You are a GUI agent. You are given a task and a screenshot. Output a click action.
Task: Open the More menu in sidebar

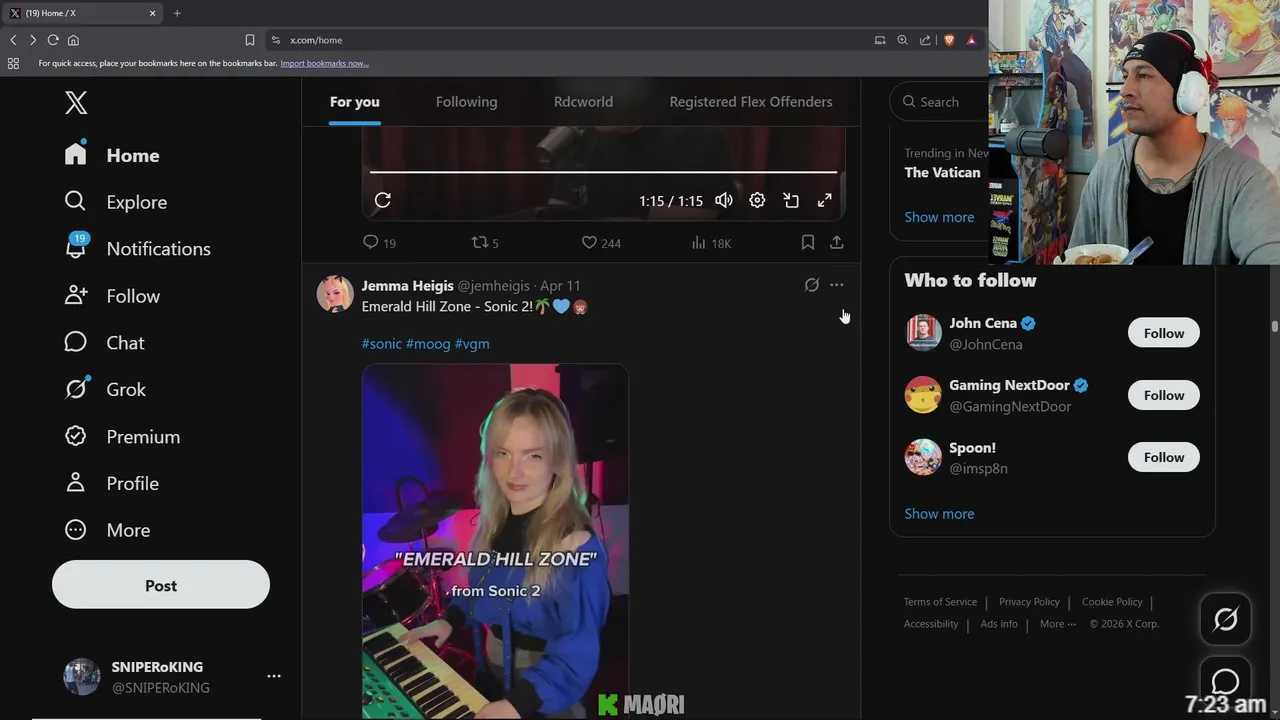coord(107,530)
